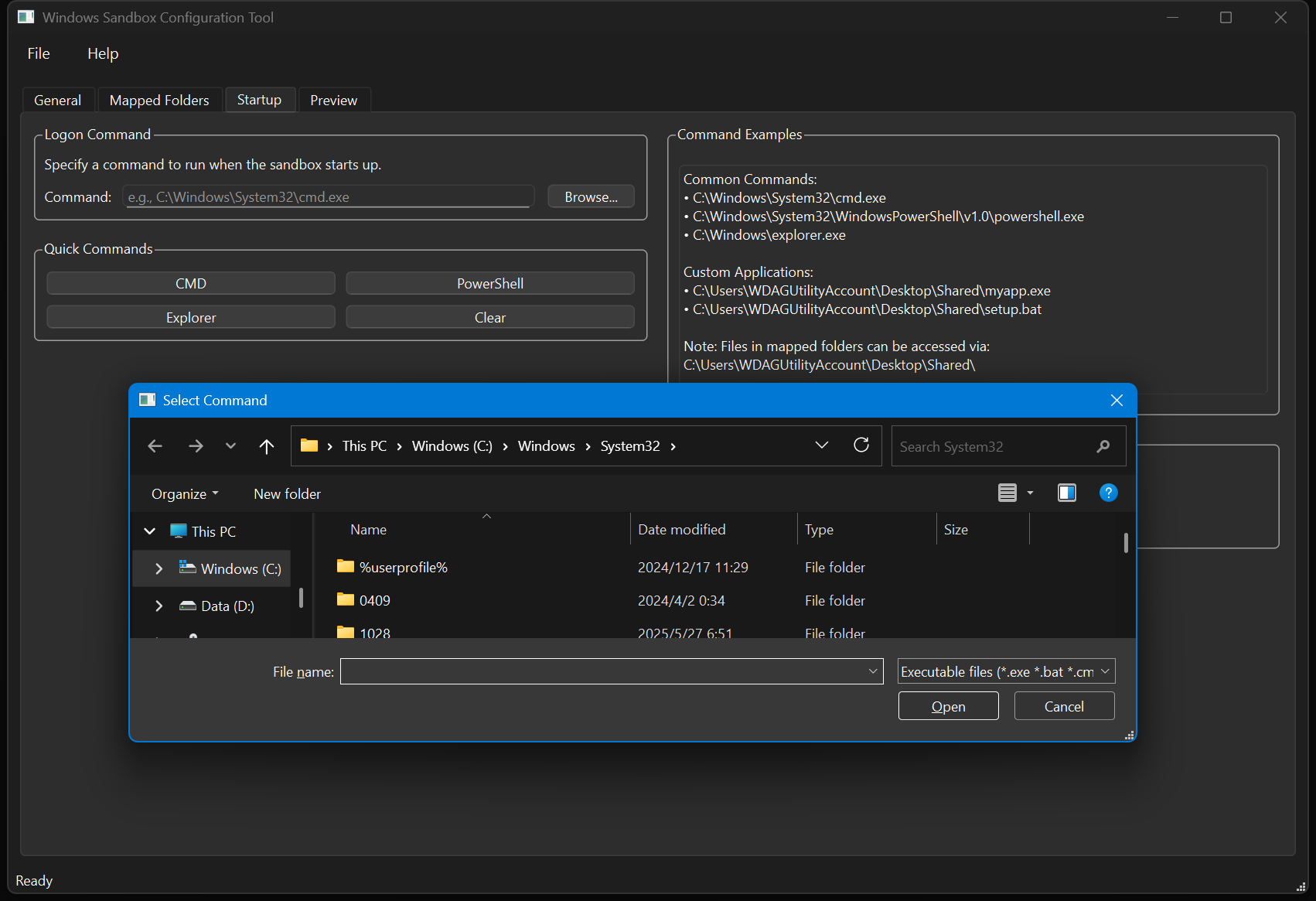Toggle the preview pane icon

(x=1067, y=493)
